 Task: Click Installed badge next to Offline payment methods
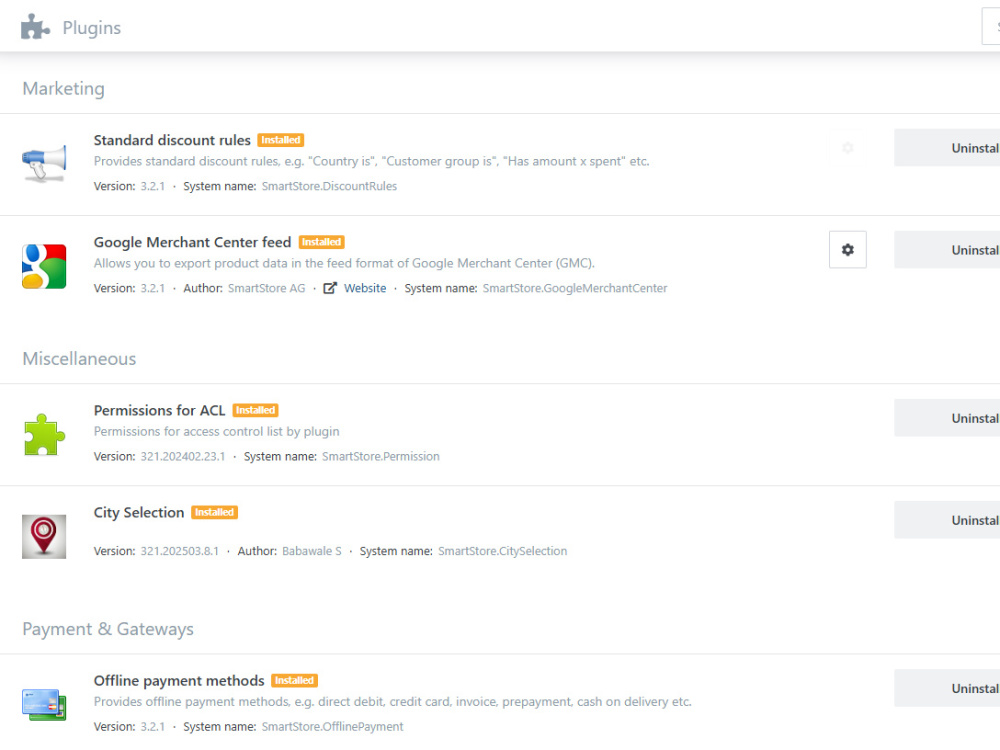[x=294, y=680]
